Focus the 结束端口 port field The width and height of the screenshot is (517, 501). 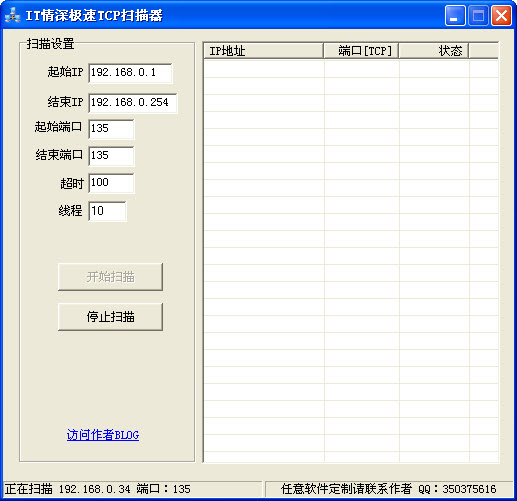pyautogui.click(x=111, y=156)
